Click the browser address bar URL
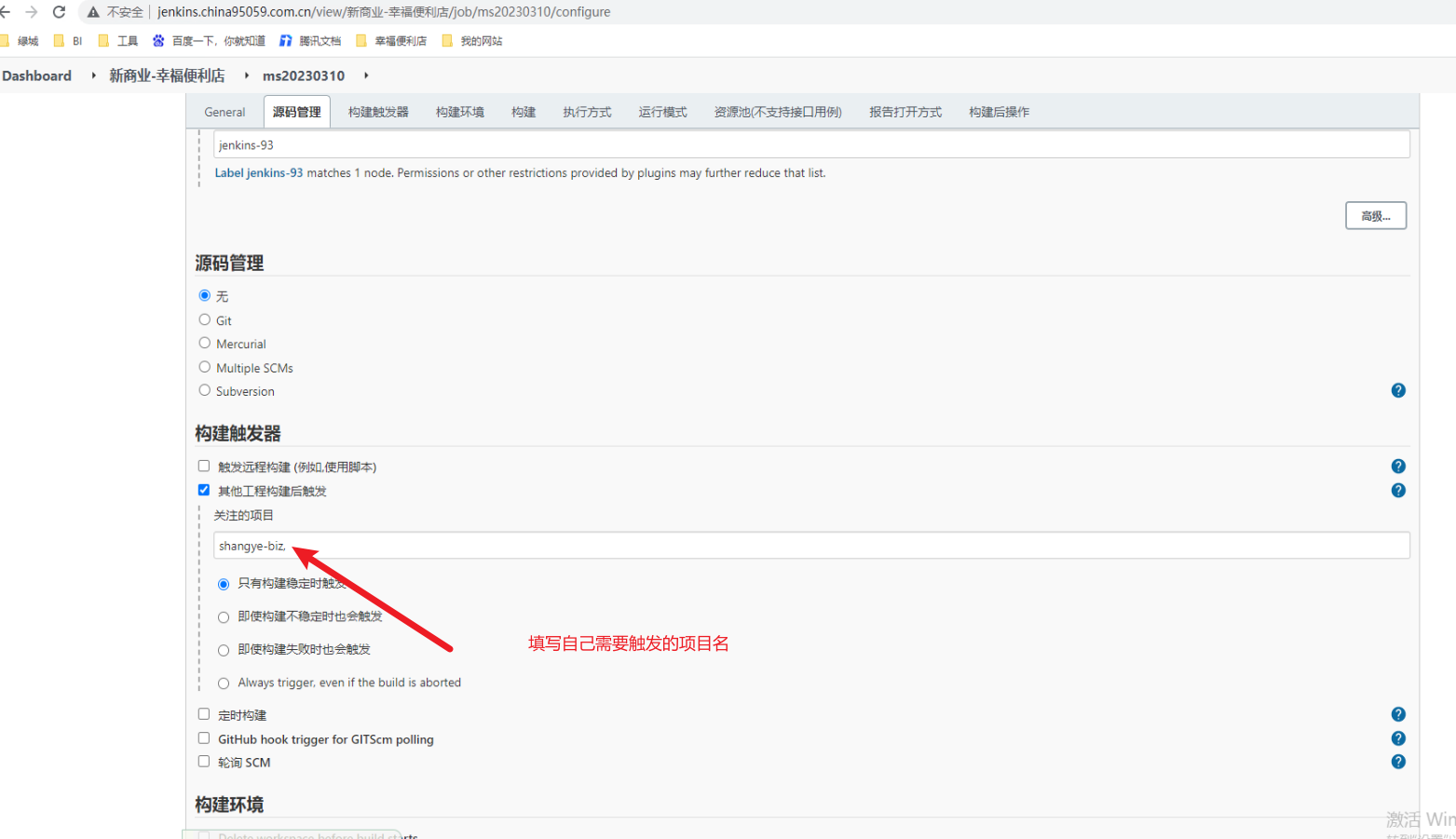 (384, 12)
